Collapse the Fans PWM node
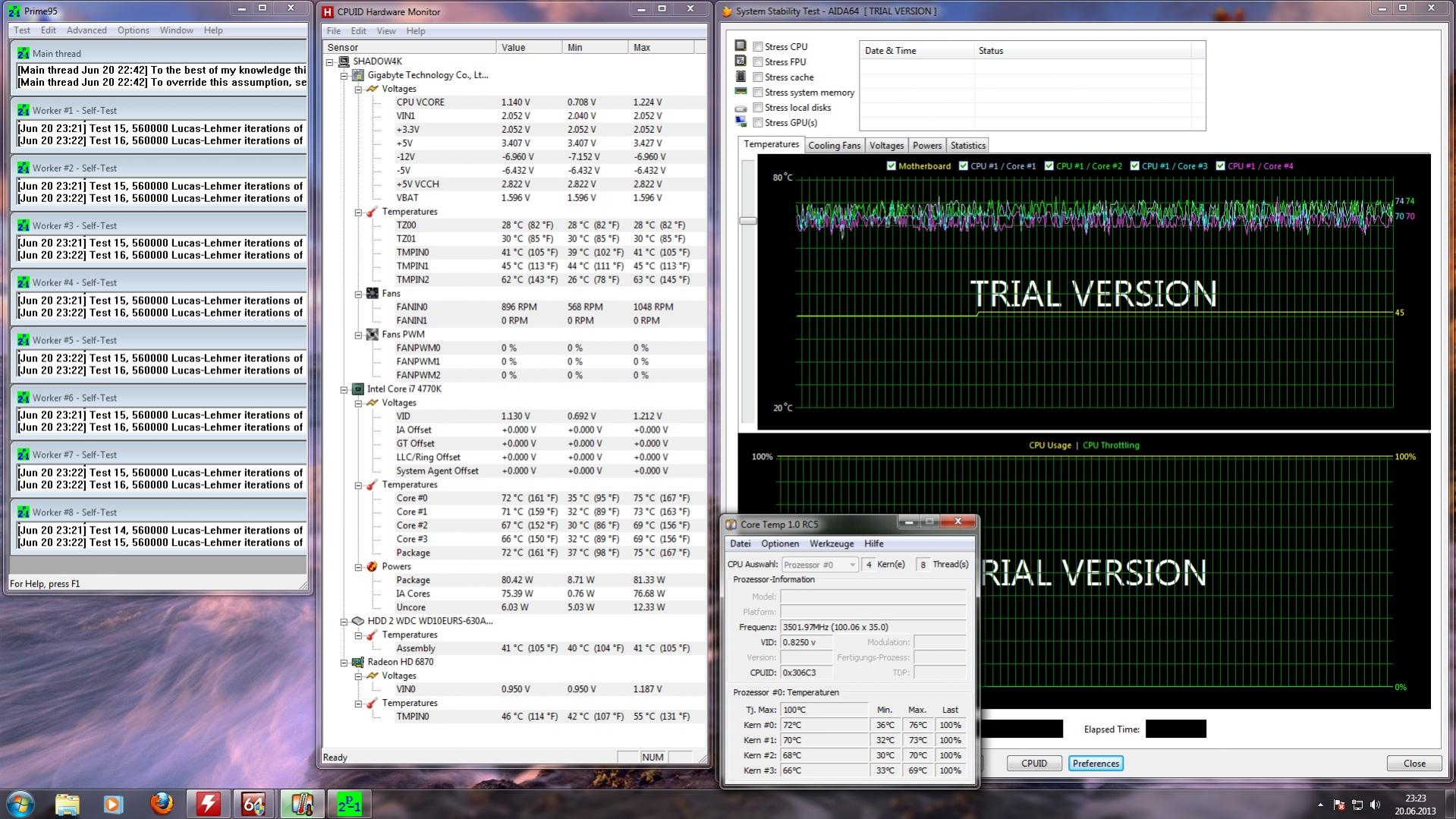This screenshot has width=1456, height=819. (x=358, y=335)
